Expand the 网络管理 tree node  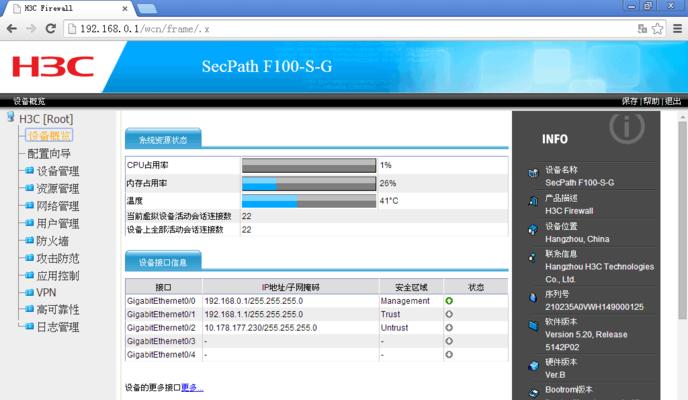click(x=29, y=205)
